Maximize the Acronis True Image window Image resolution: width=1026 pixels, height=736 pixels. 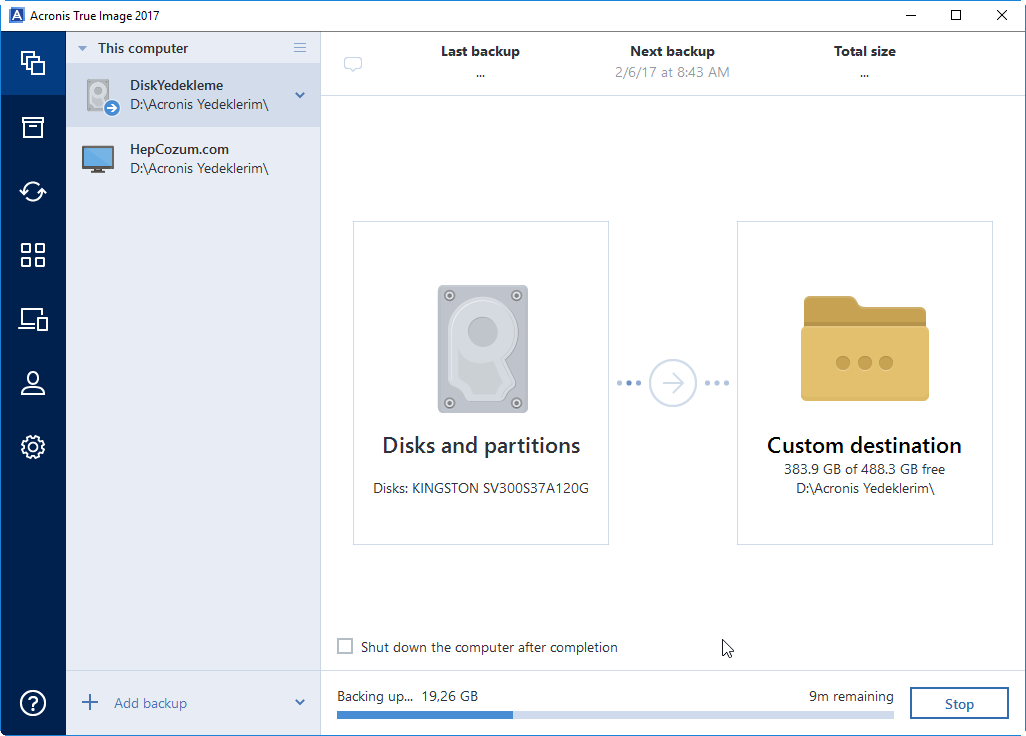click(x=956, y=15)
